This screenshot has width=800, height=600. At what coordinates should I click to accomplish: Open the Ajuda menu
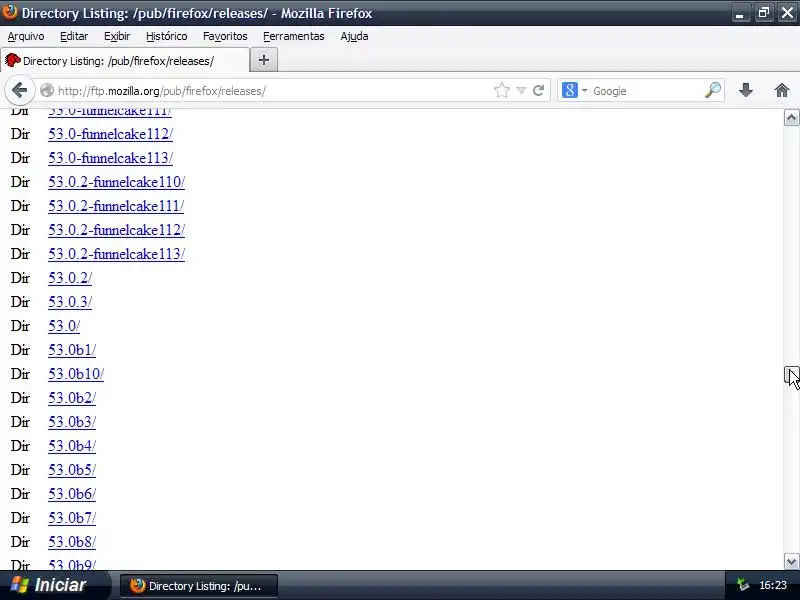354,36
